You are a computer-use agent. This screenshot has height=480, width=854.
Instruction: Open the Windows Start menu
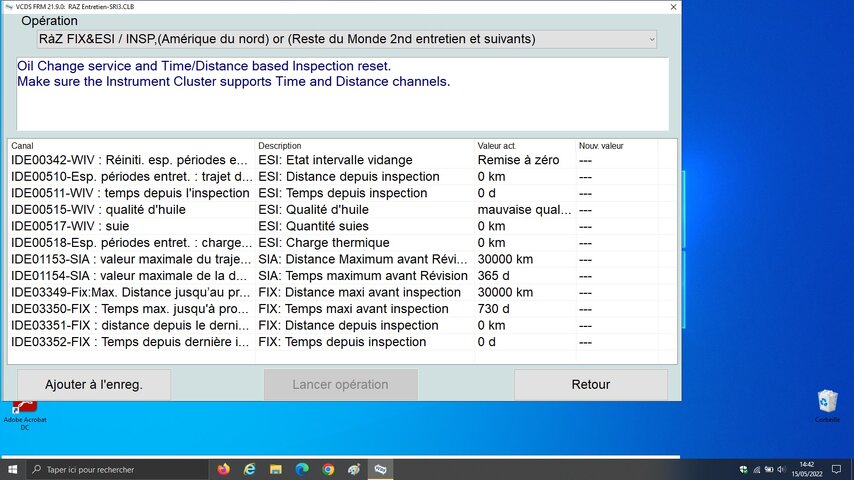13,469
